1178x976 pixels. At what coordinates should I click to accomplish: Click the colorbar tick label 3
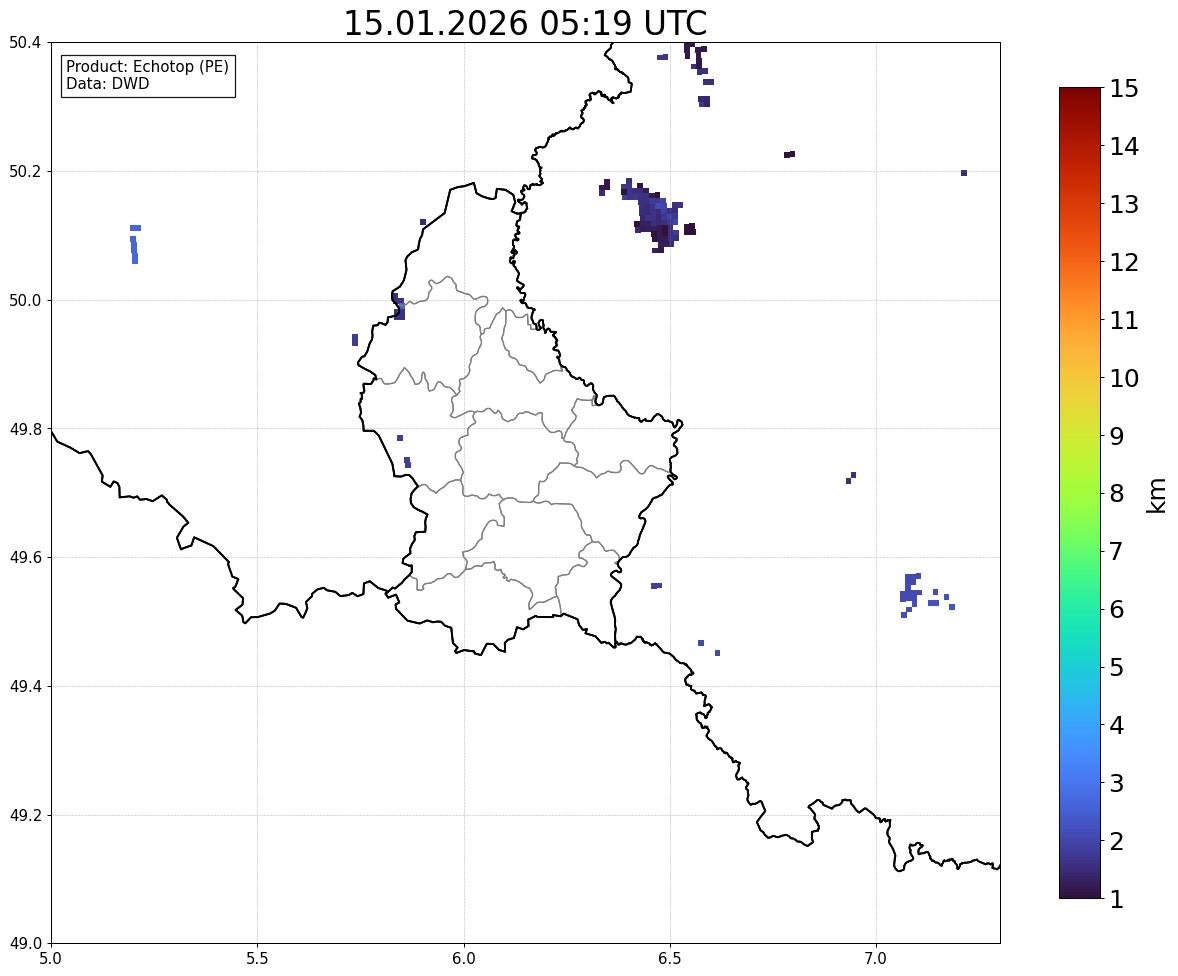coord(1117,783)
